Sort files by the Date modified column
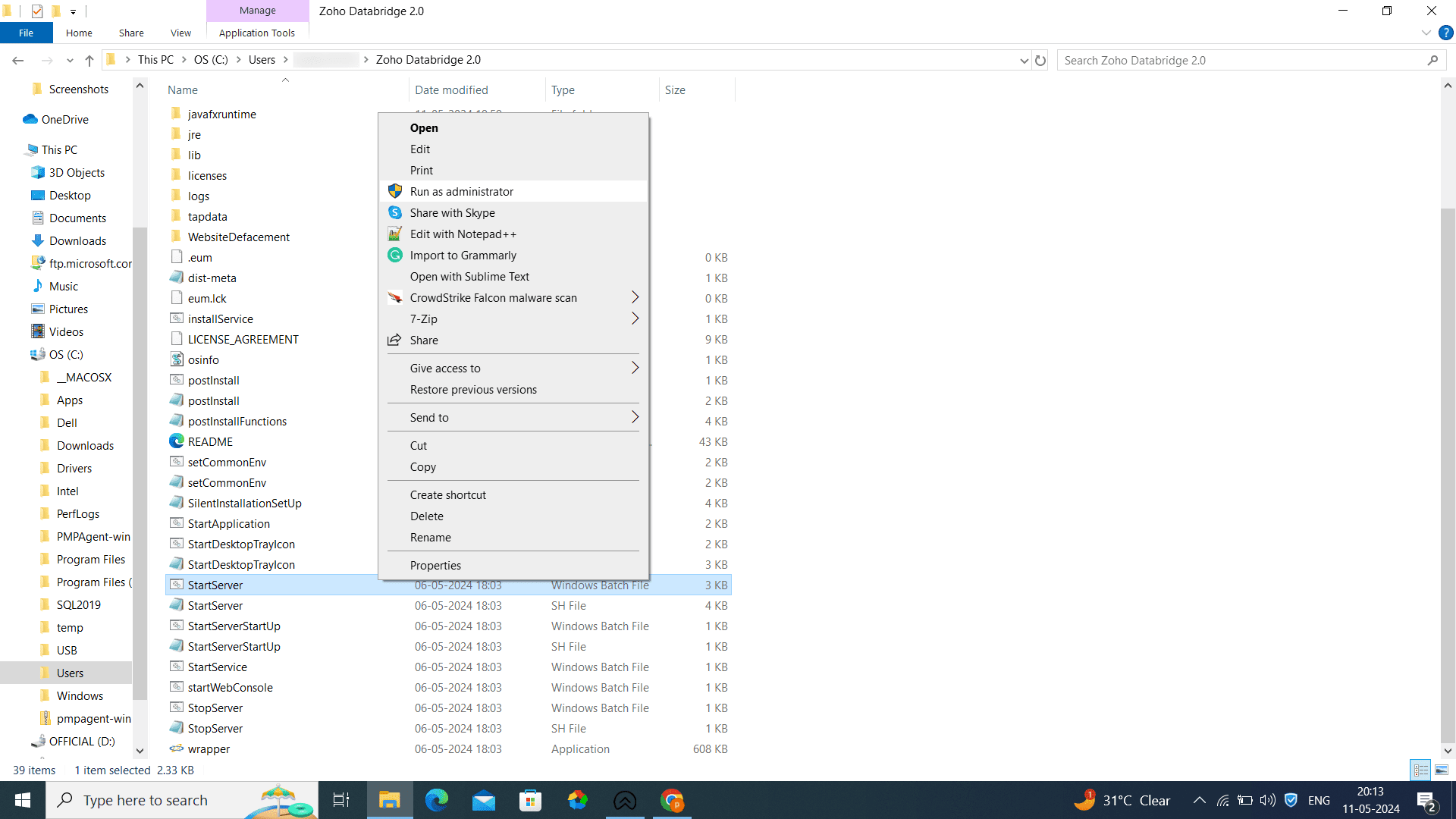The width and height of the screenshot is (1456, 819). (451, 89)
